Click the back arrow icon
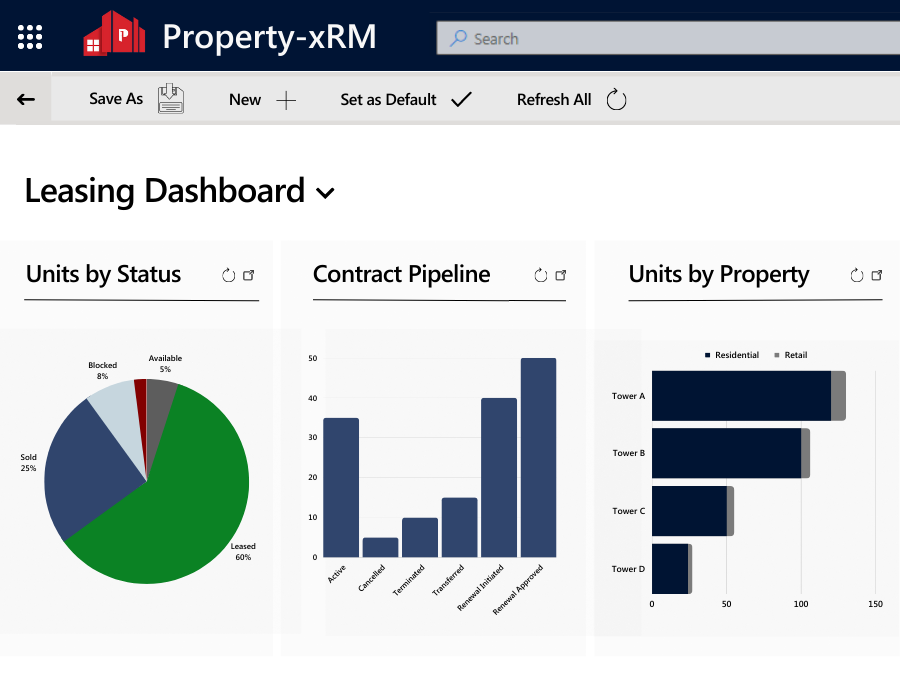Viewport: 900px width, 700px height. 26,99
